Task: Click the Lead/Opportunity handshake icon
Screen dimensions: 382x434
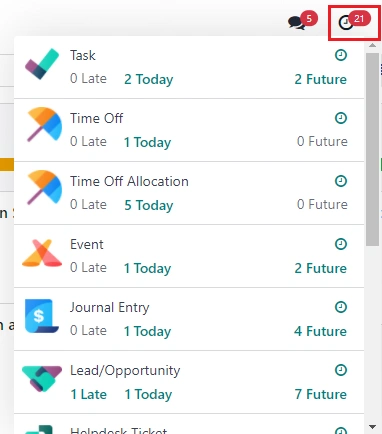Action: tap(42, 378)
